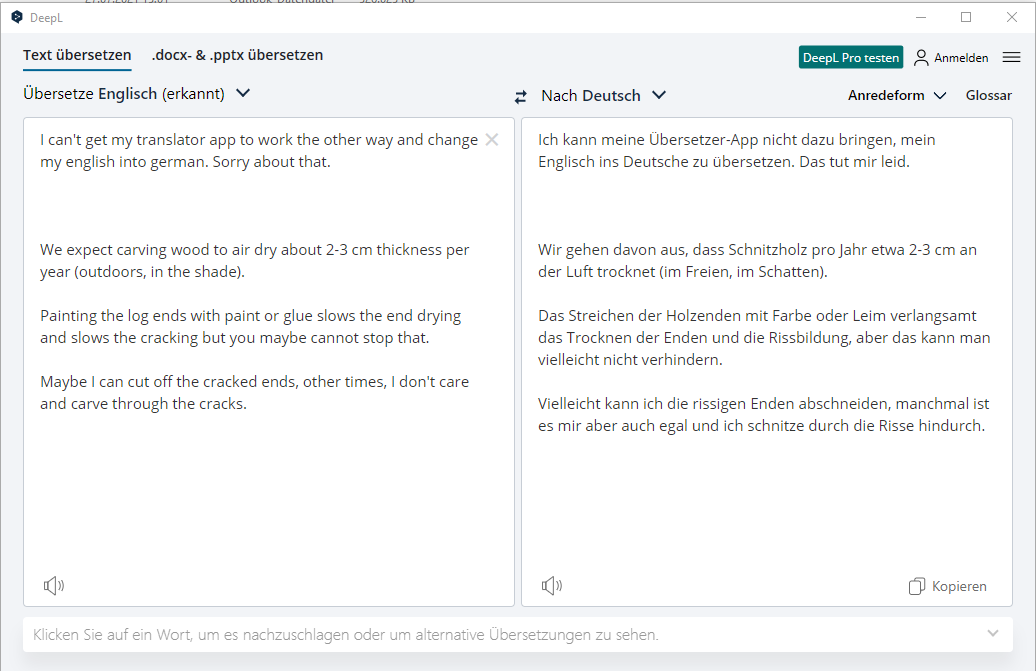Click Übersetze Englisch (erkannt) label
Screen dimensions: 1036x671
pyautogui.click(x=124, y=94)
